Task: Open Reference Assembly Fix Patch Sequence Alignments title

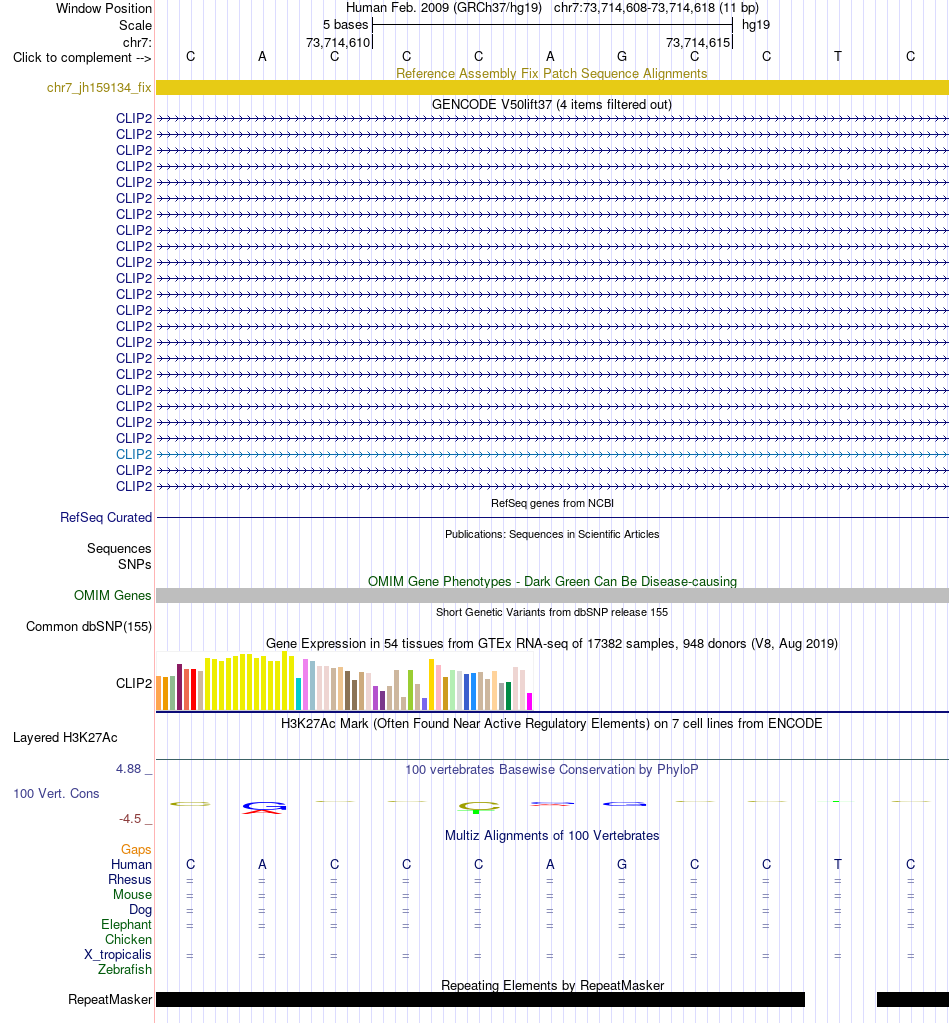Action: (x=552, y=73)
